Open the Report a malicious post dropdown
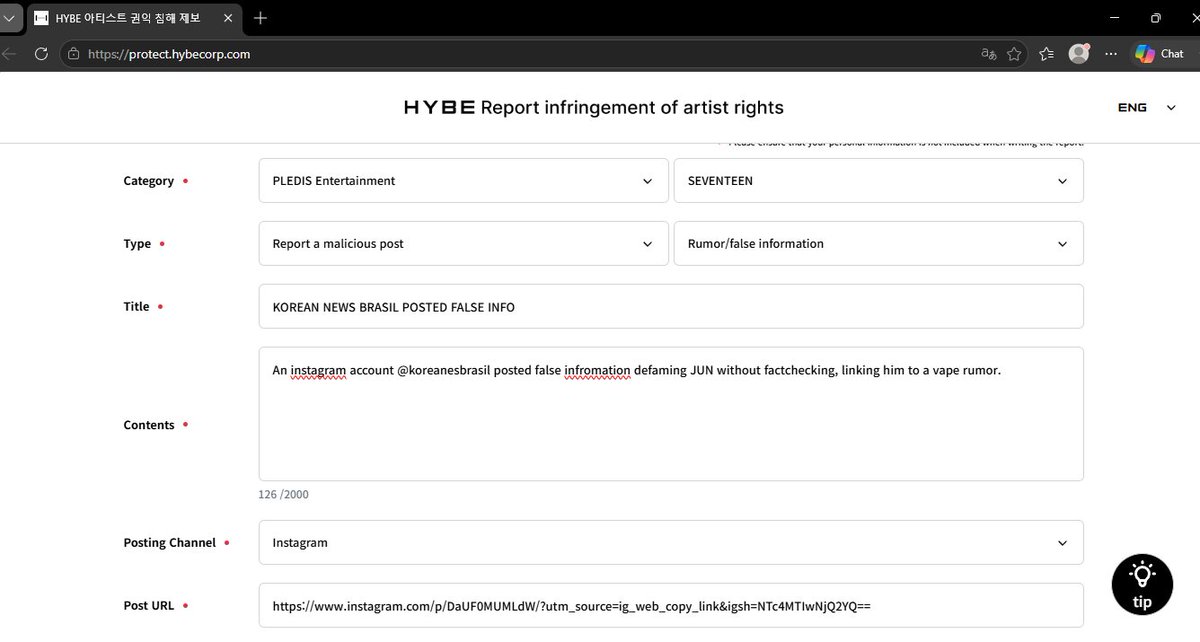The width and height of the screenshot is (1200, 642). (x=463, y=244)
